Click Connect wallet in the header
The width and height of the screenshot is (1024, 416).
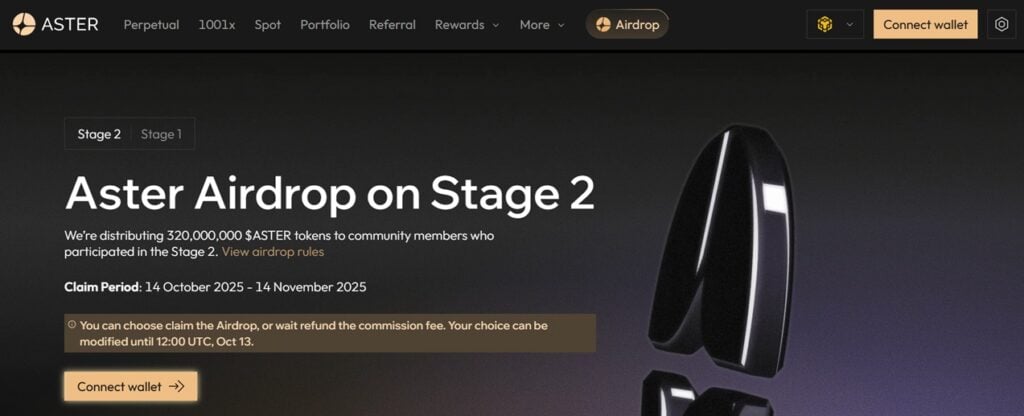(x=925, y=25)
